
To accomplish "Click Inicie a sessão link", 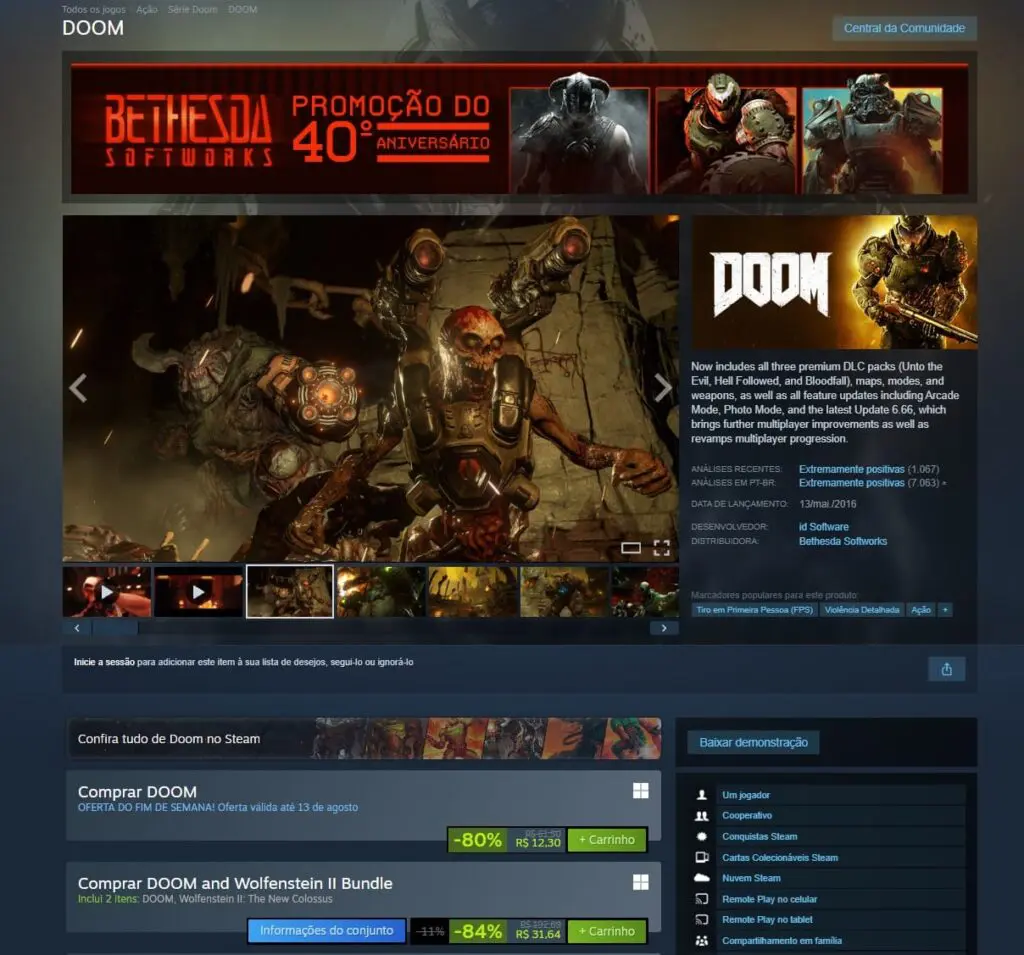I will (104, 662).
